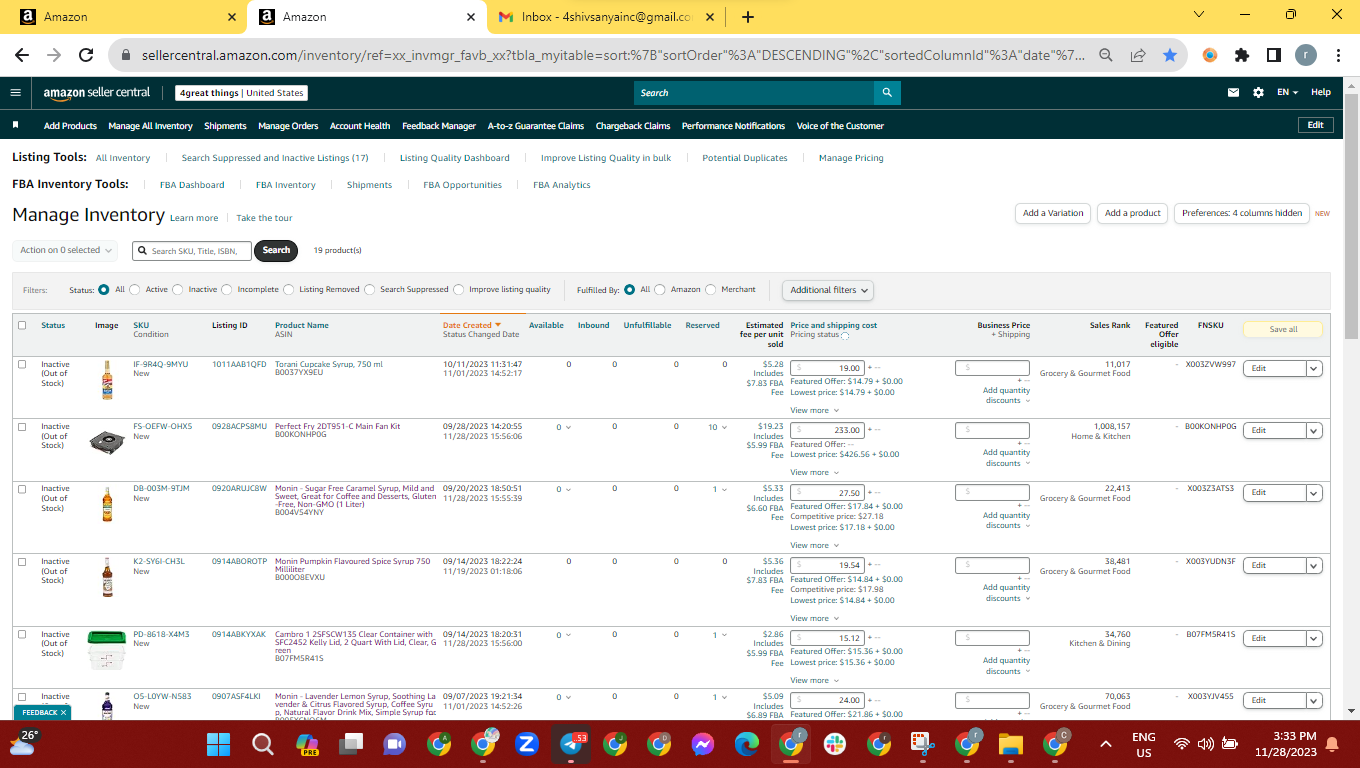The width and height of the screenshot is (1360, 768).
Task: Filter Fulfilled By Merchant radio option
Action: [711, 290]
